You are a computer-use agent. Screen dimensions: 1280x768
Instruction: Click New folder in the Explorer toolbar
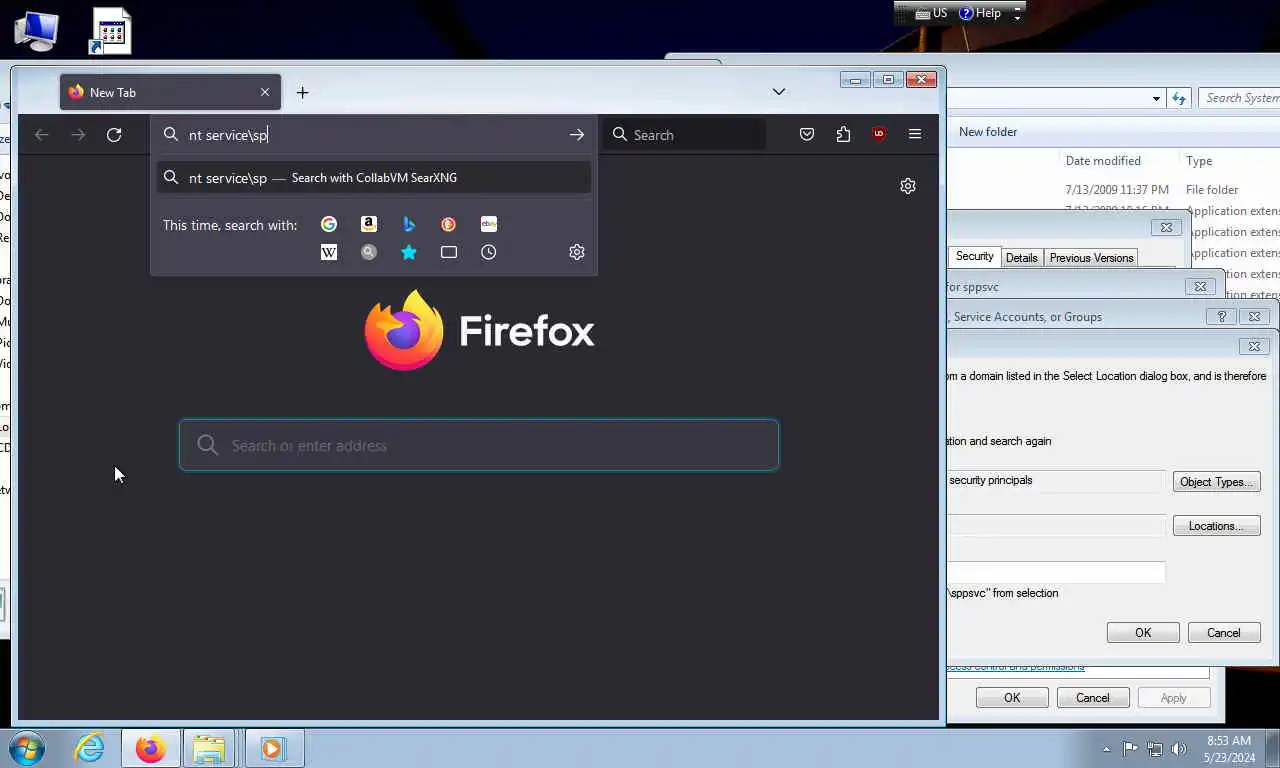pos(988,132)
